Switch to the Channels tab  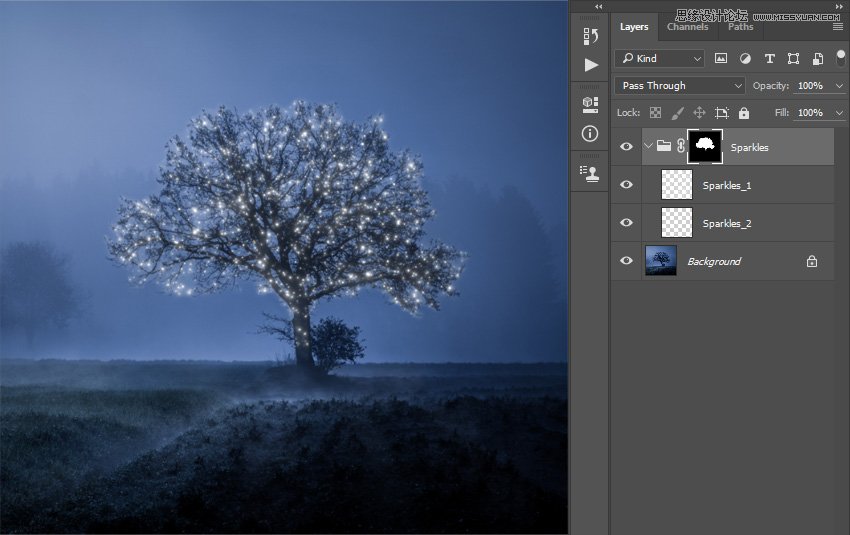click(x=687, y=27)
